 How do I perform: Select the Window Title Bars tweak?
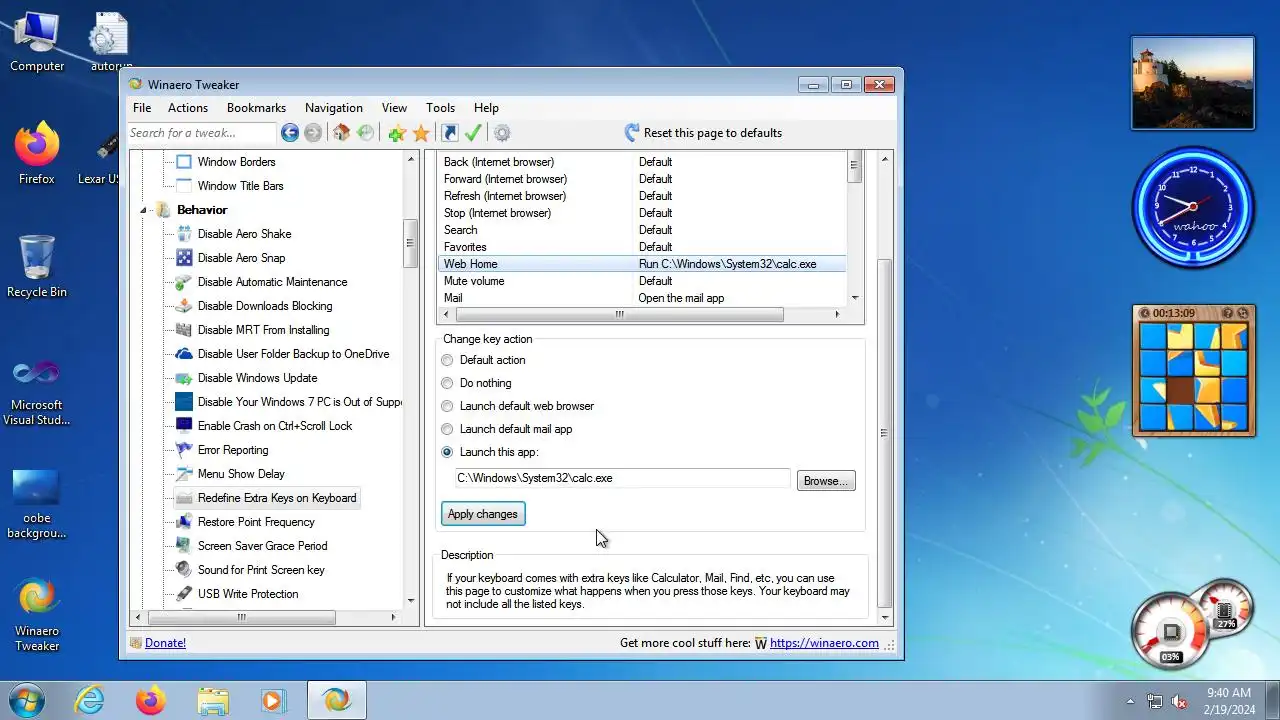[240, 186]
